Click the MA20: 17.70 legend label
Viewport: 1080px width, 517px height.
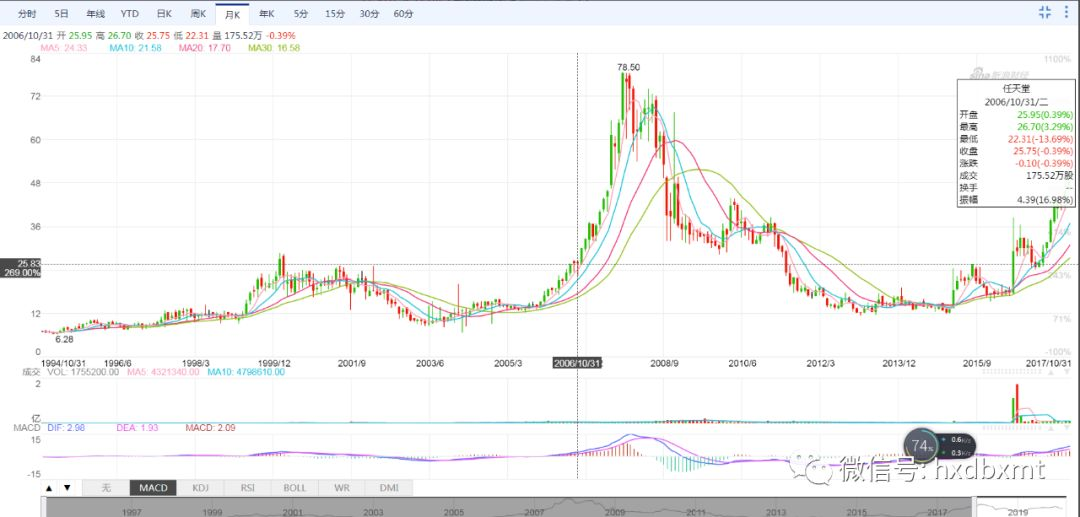click(205, 48)
